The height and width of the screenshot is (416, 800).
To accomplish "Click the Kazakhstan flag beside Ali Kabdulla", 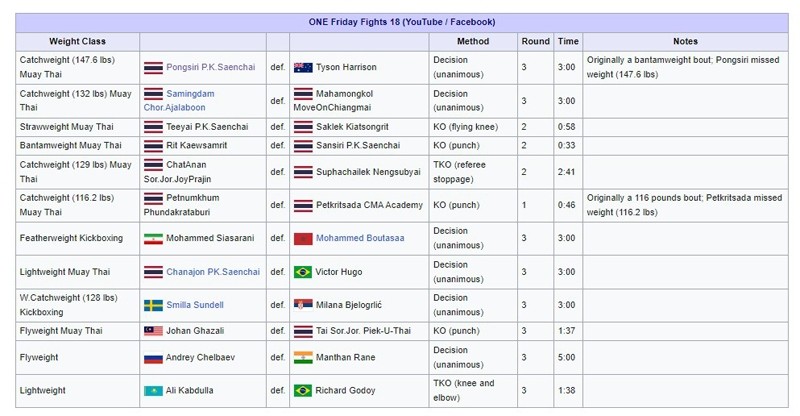I will point(153,391).
